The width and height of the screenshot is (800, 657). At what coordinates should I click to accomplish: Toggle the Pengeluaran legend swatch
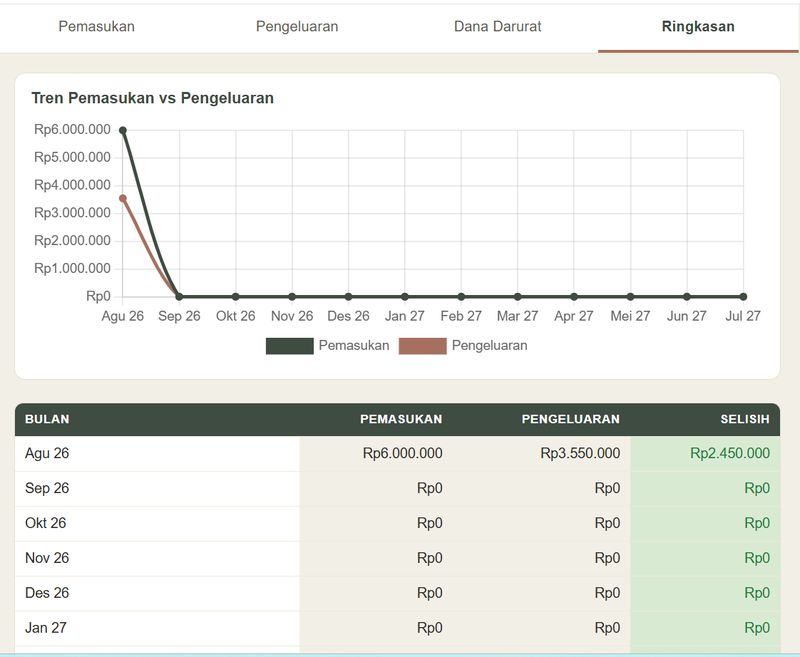[x=422, y=346]
